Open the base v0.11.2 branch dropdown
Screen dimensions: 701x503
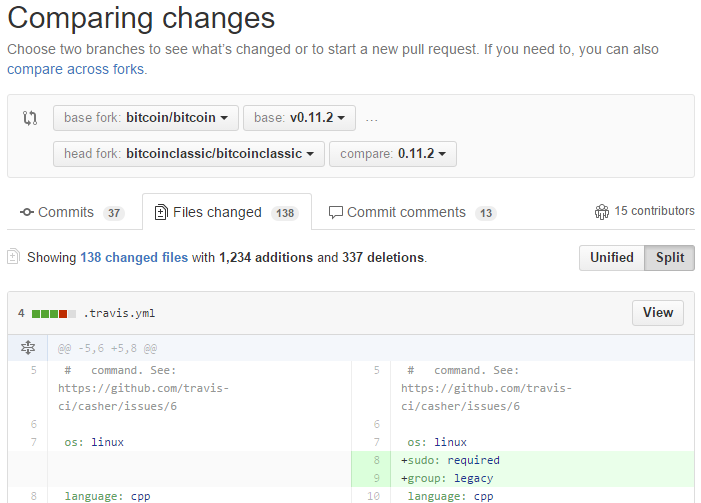click(299, 118)
